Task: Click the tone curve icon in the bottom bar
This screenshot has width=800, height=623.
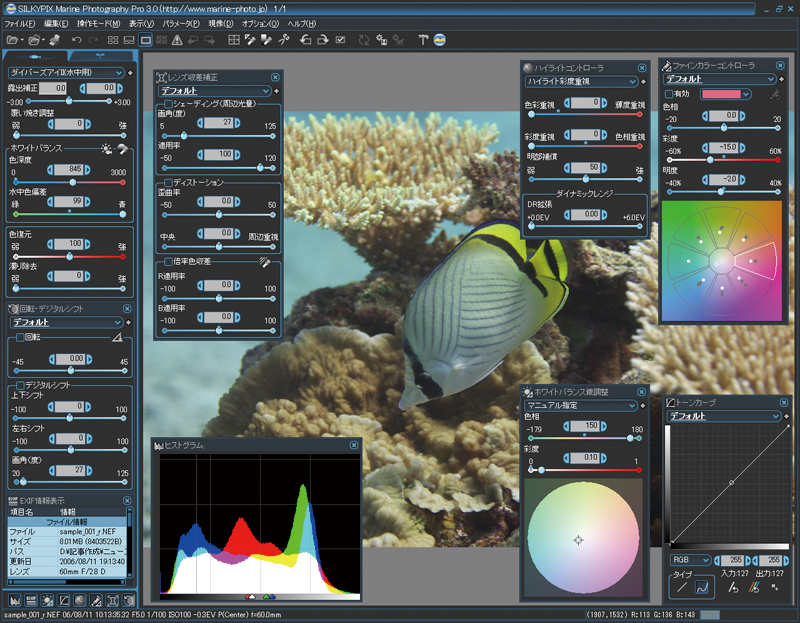Action: [63, 600]
